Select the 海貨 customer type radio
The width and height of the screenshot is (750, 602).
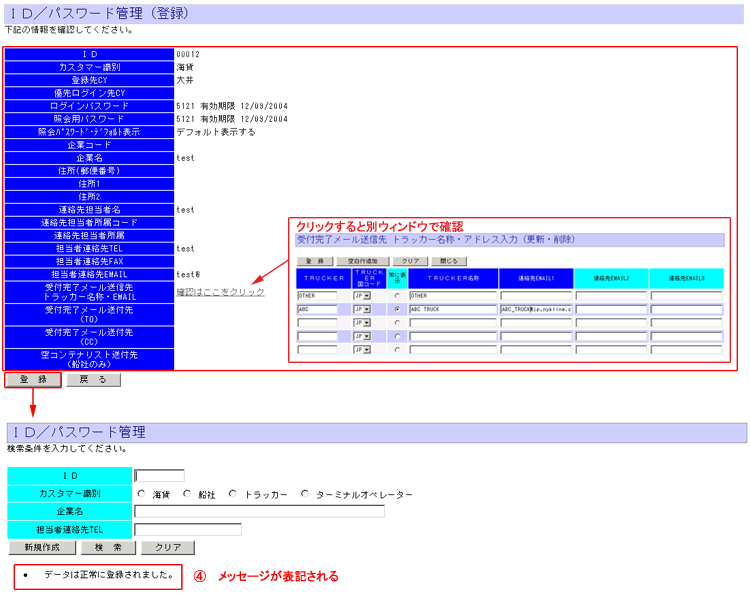(141, 494)
